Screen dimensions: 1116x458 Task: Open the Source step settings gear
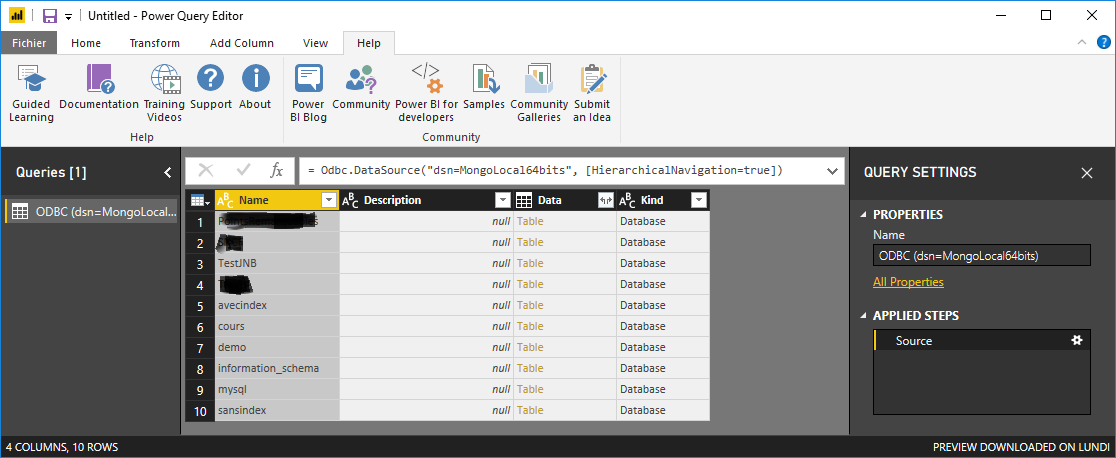1077,340
